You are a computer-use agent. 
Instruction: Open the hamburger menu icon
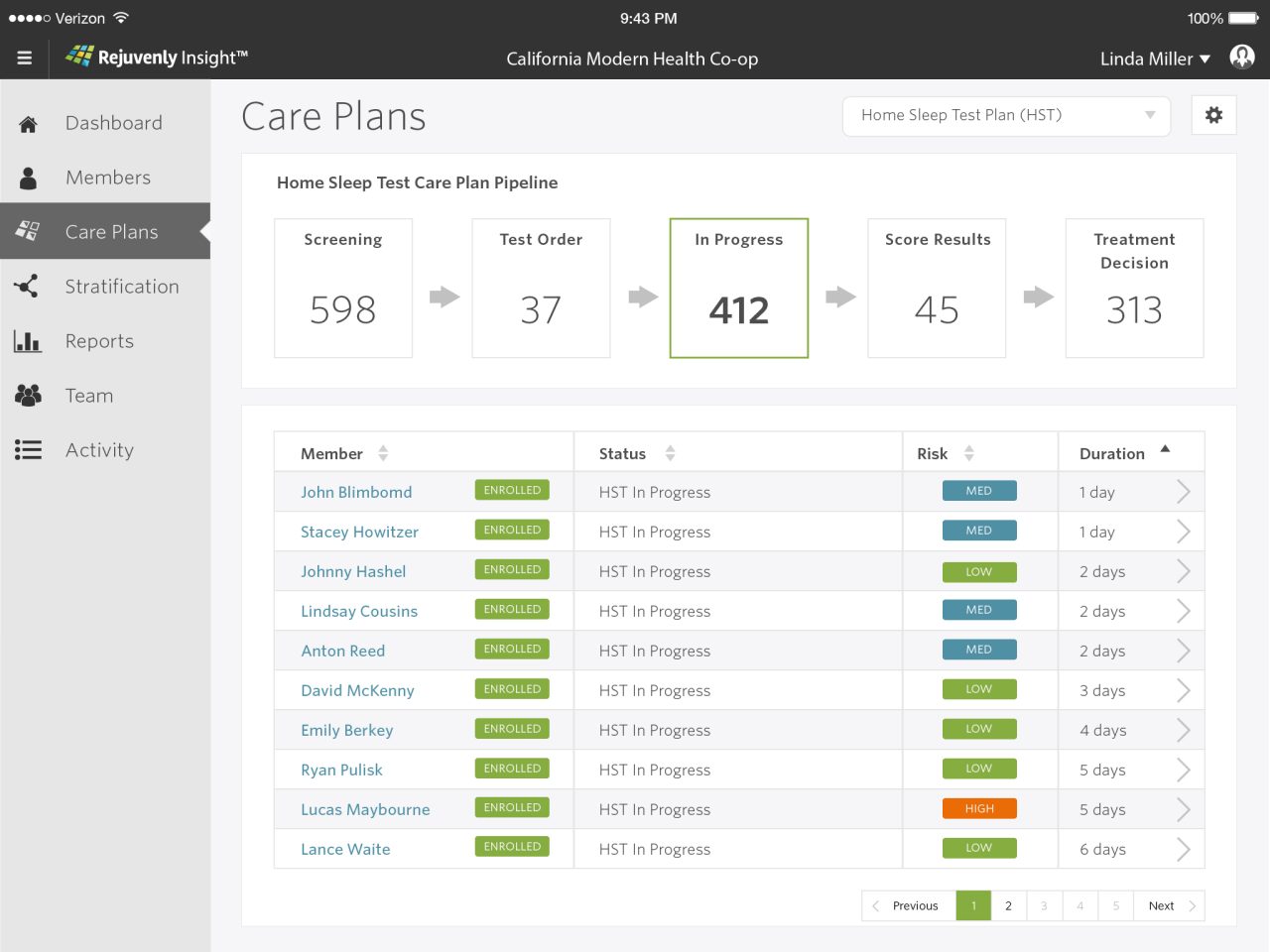(25, 59)
